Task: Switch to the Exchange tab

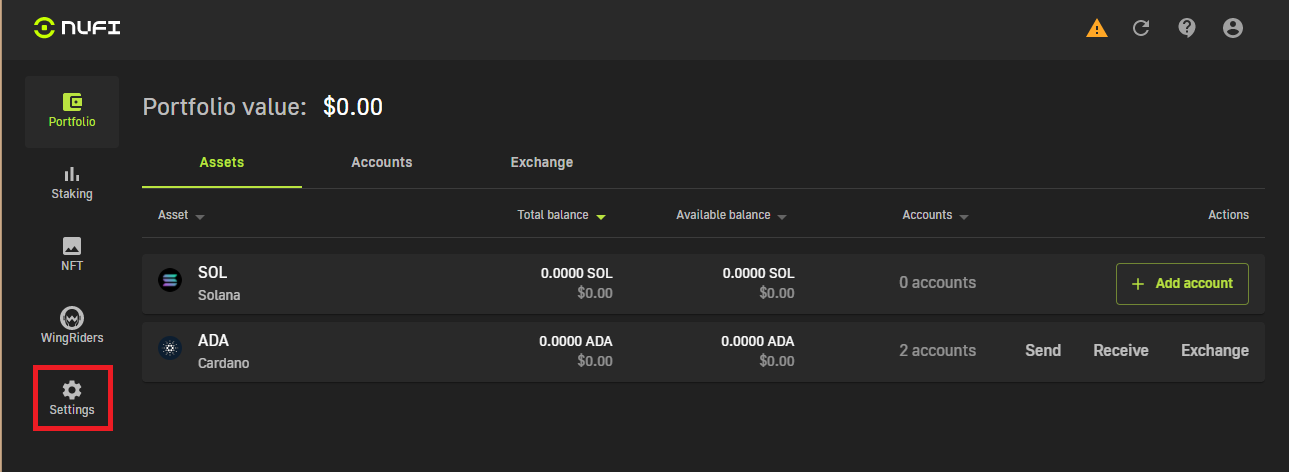Action: tap(542, 162)
